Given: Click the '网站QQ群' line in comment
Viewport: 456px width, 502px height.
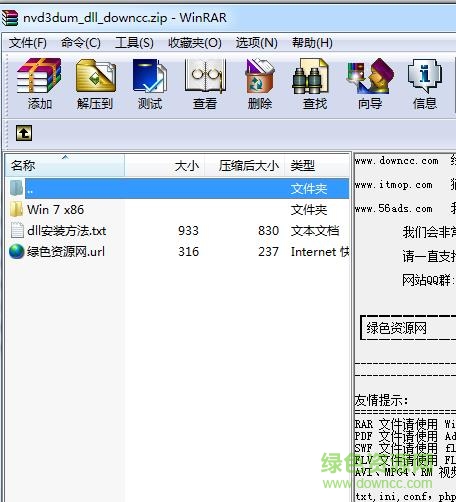Looking at the screenshot, I should (x=428, y=280).
